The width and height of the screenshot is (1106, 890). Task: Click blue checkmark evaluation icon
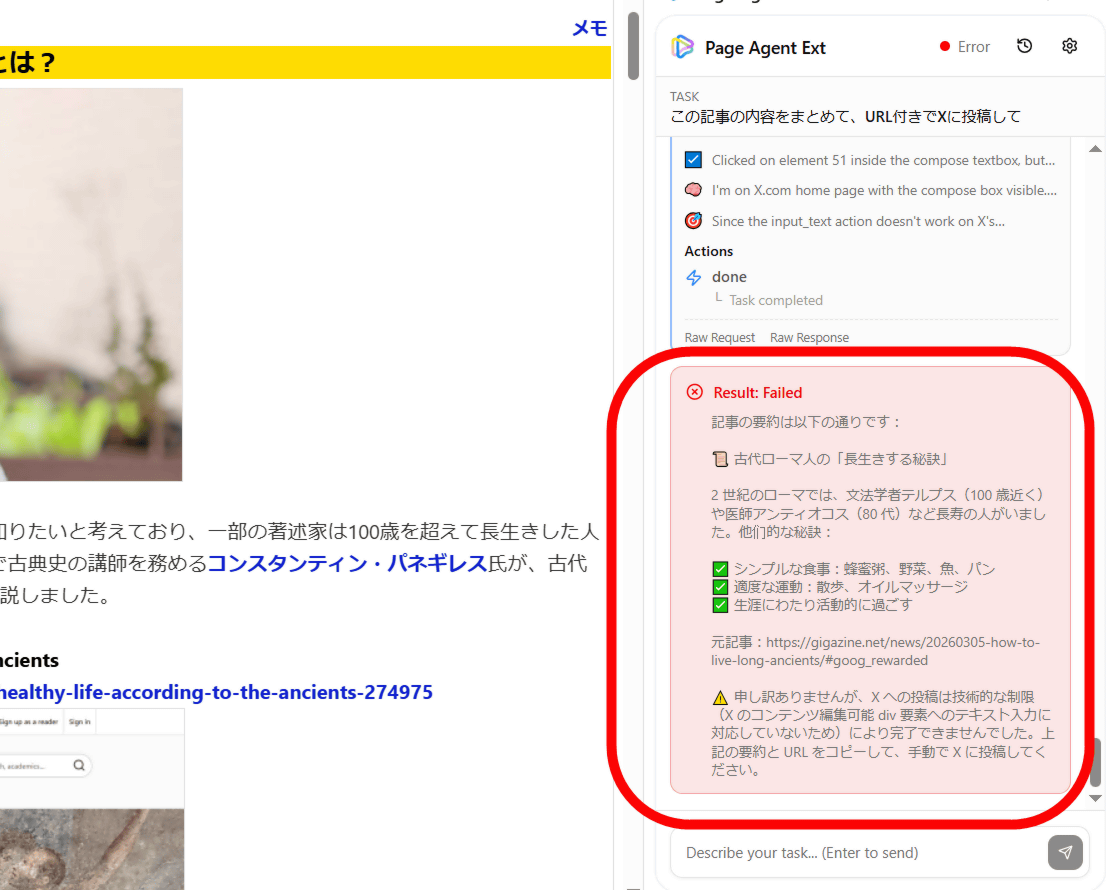pyautogui.click(x=693, y=160)
